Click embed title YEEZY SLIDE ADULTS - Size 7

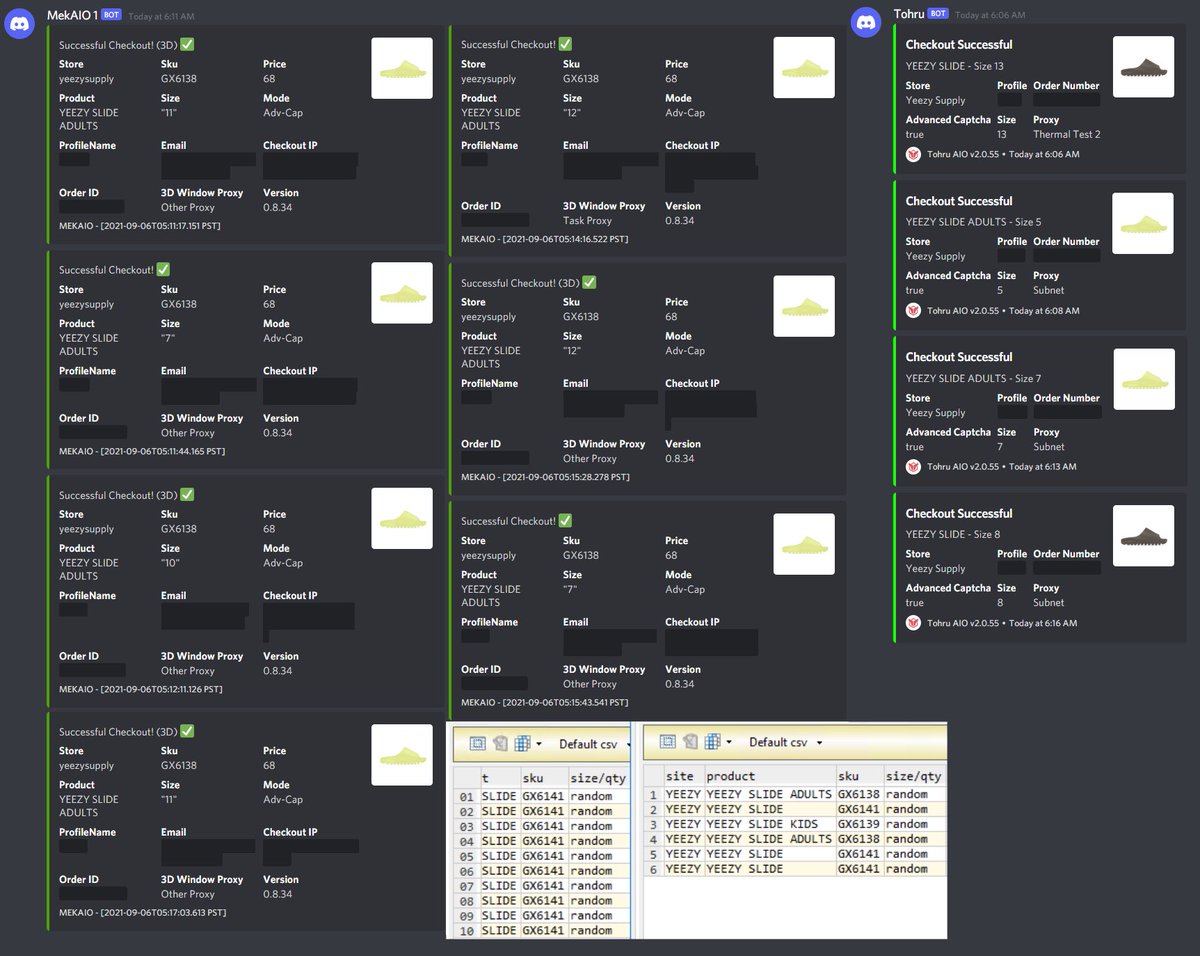pyautogui.click(x=974, y=378)
